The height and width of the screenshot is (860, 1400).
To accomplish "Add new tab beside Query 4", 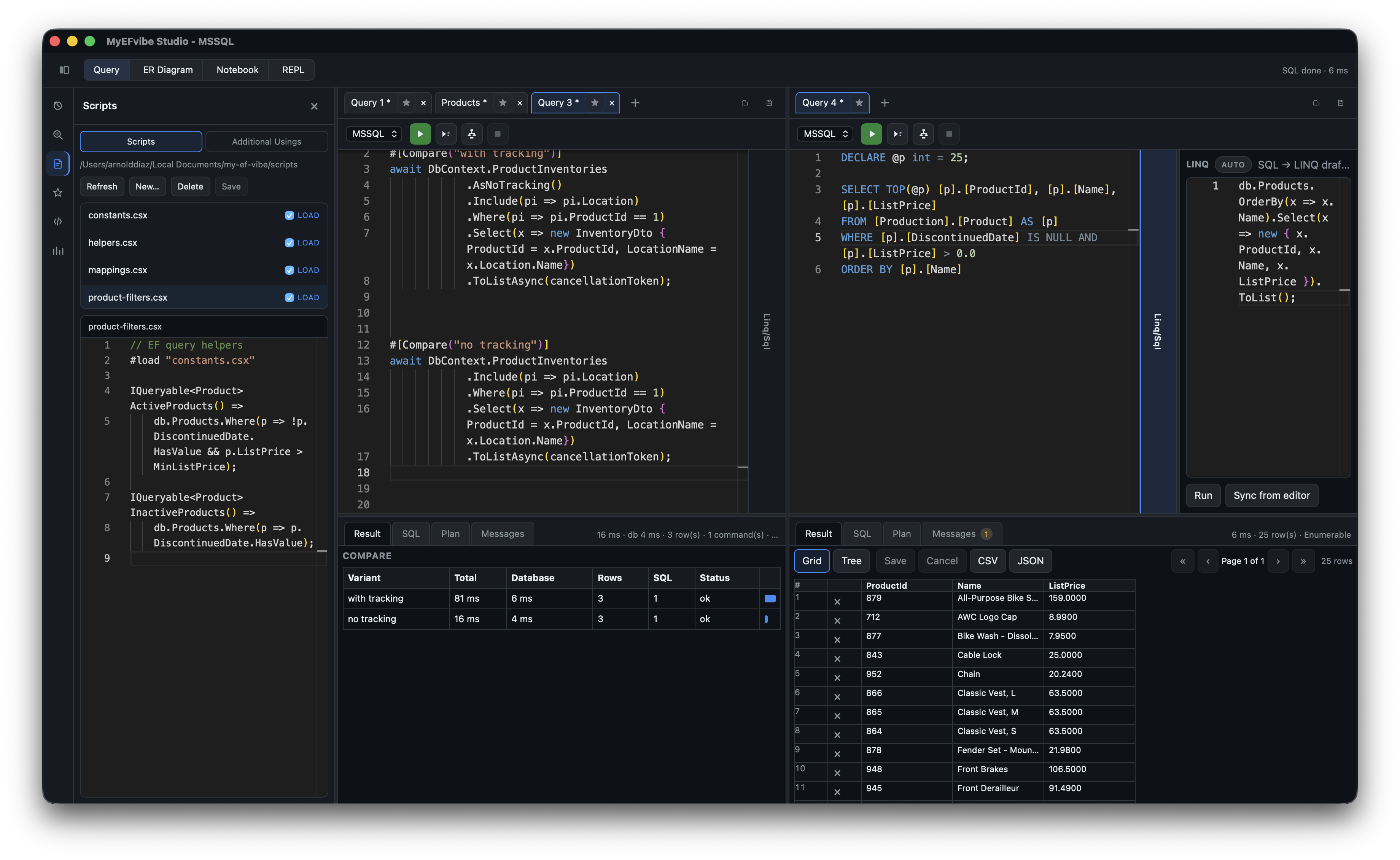I will [x=885, y=103].
